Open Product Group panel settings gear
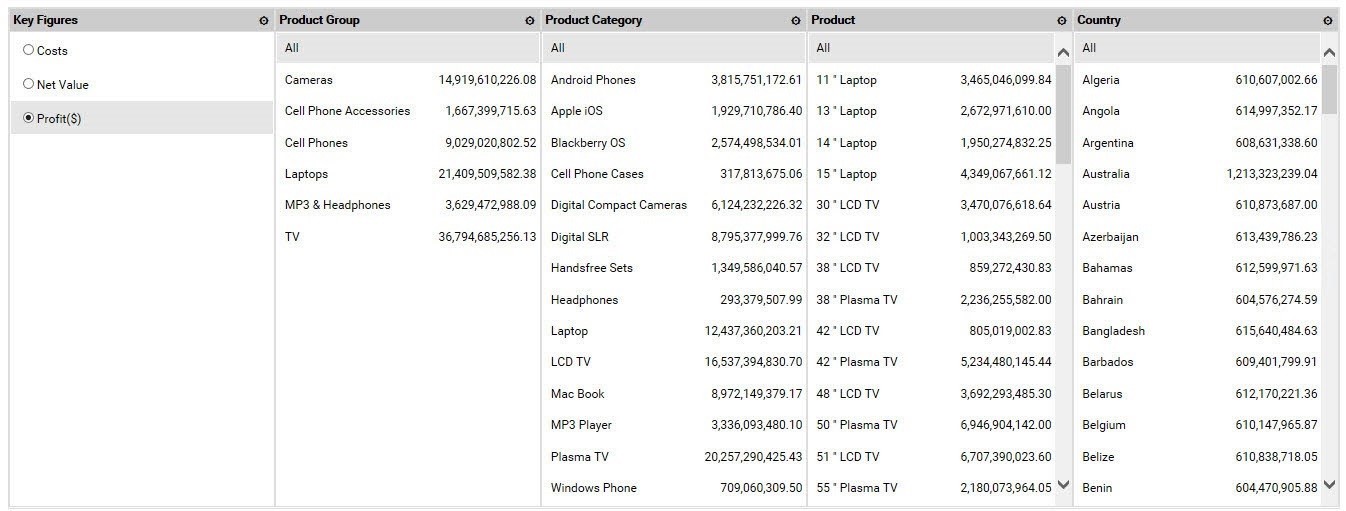Viewport: 1346px width, 511px height. coord(530,21)
